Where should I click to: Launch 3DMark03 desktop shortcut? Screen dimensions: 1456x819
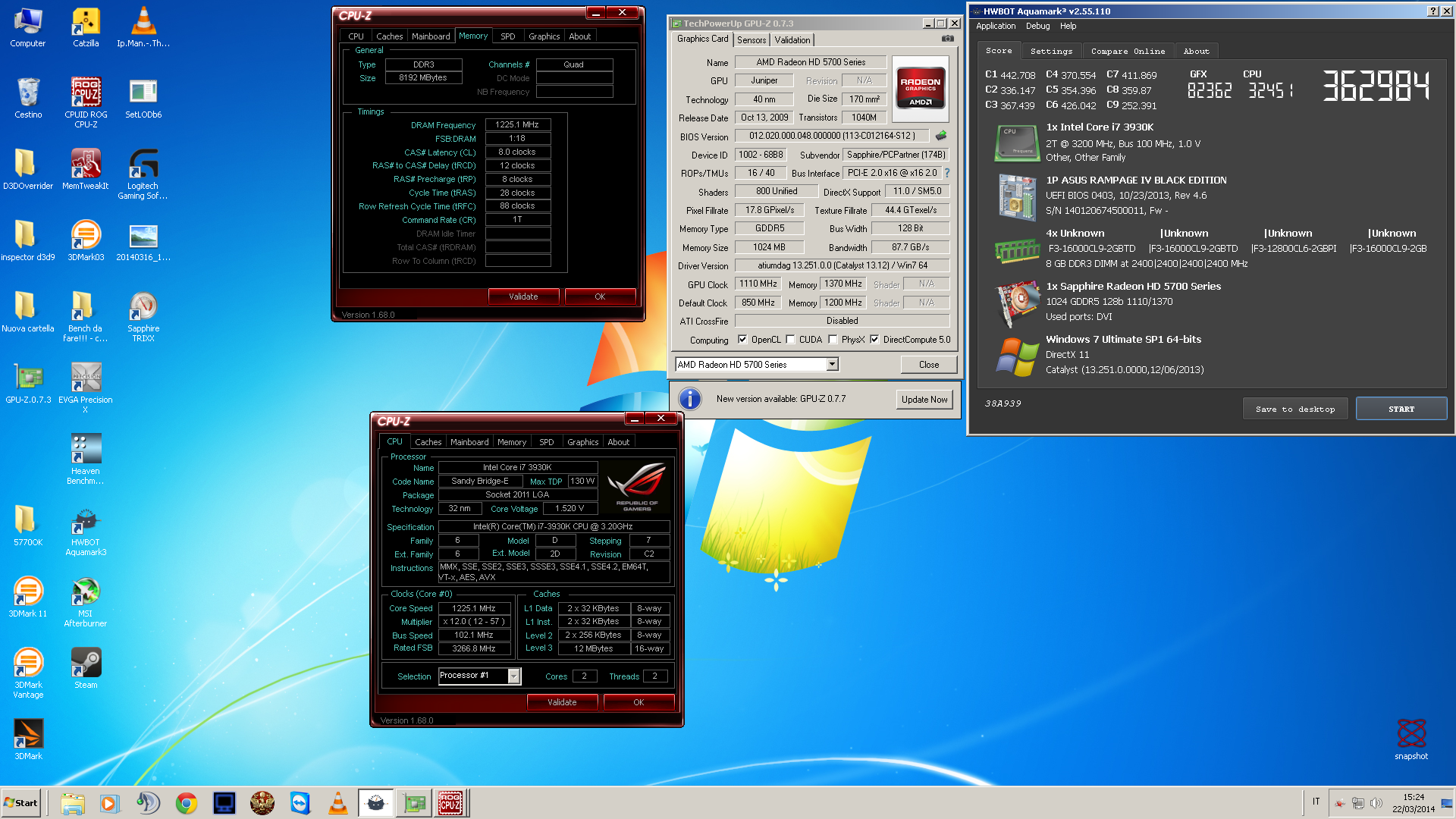(86, 241)
